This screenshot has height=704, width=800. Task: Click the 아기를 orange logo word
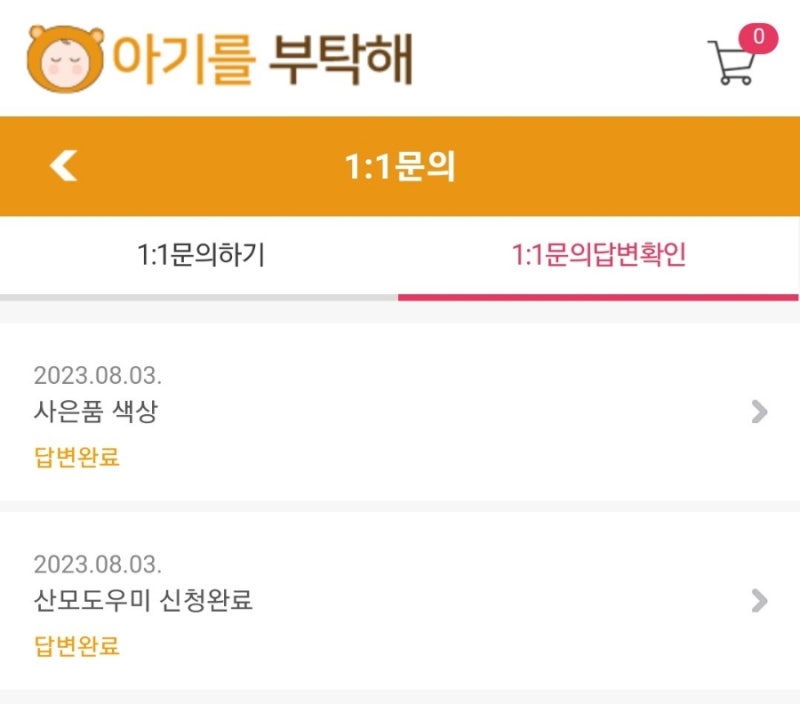(x=183, y=60)
